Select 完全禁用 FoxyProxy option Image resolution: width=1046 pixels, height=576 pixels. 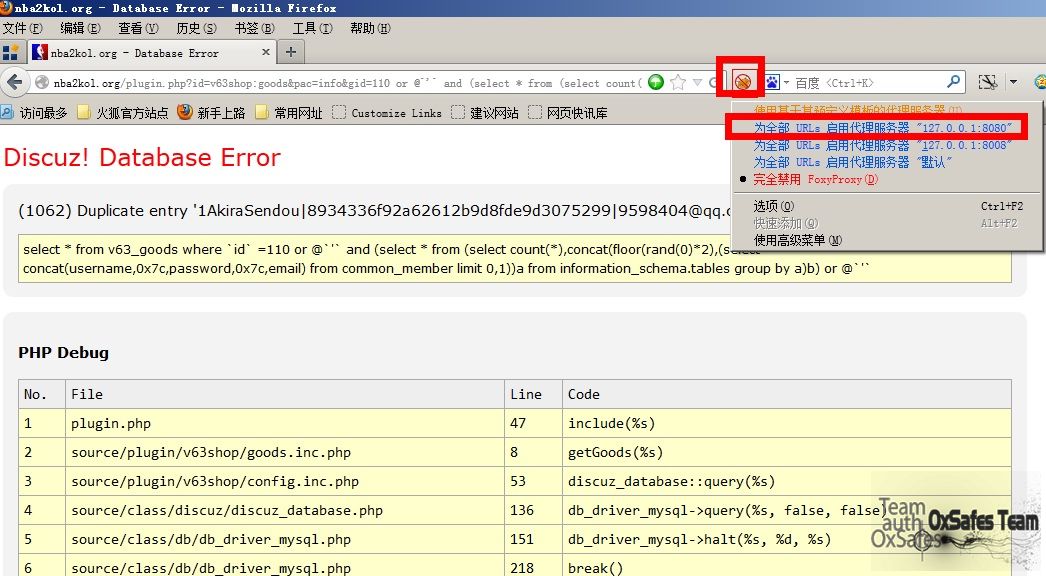tap(815, 180)
